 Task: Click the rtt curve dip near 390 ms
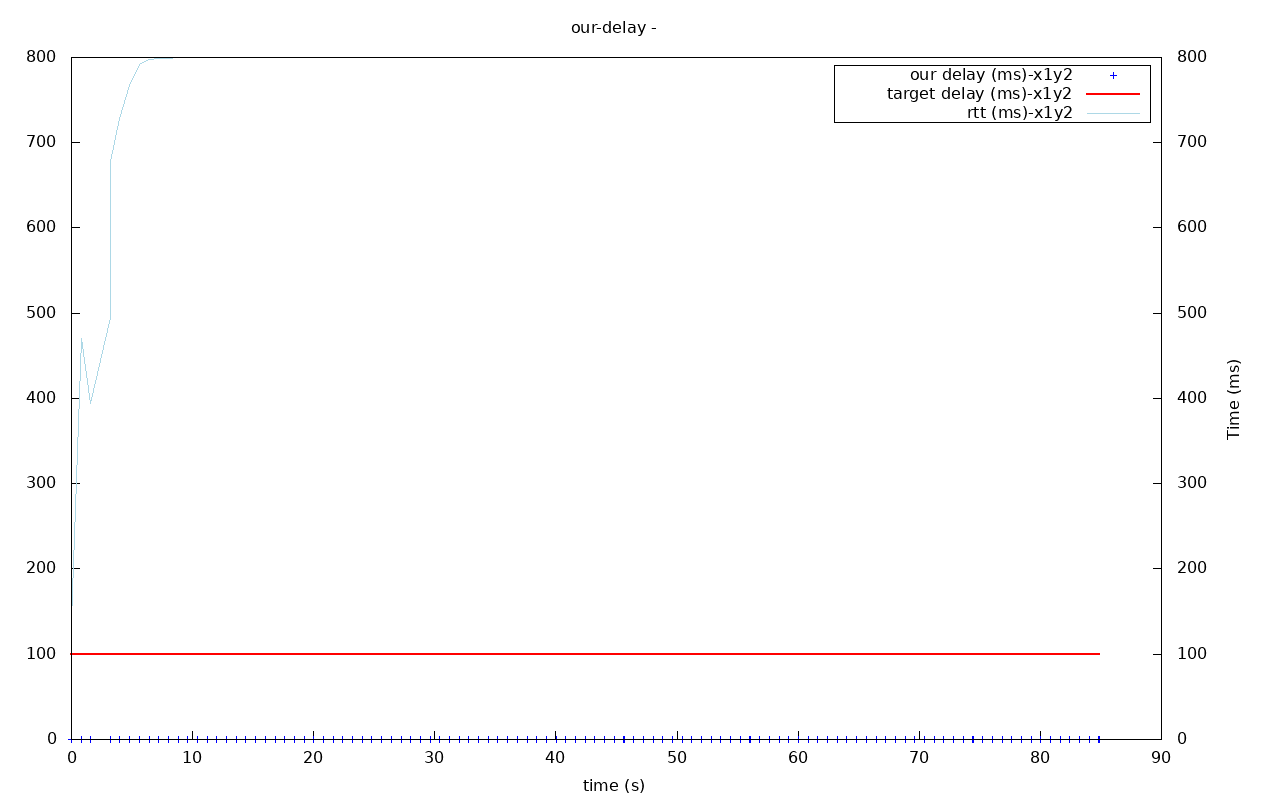91,404
